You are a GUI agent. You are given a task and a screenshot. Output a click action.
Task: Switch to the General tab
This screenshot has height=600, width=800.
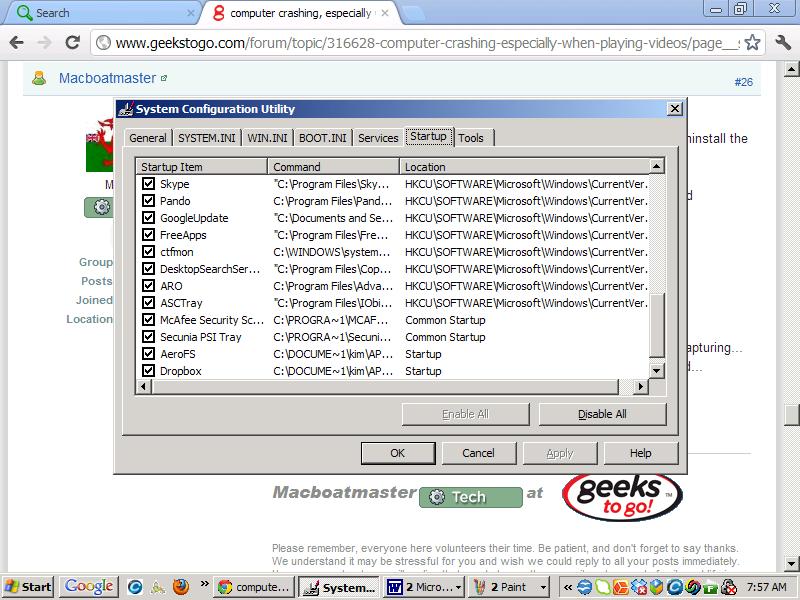pyautogui.click(x=148, y=138)
